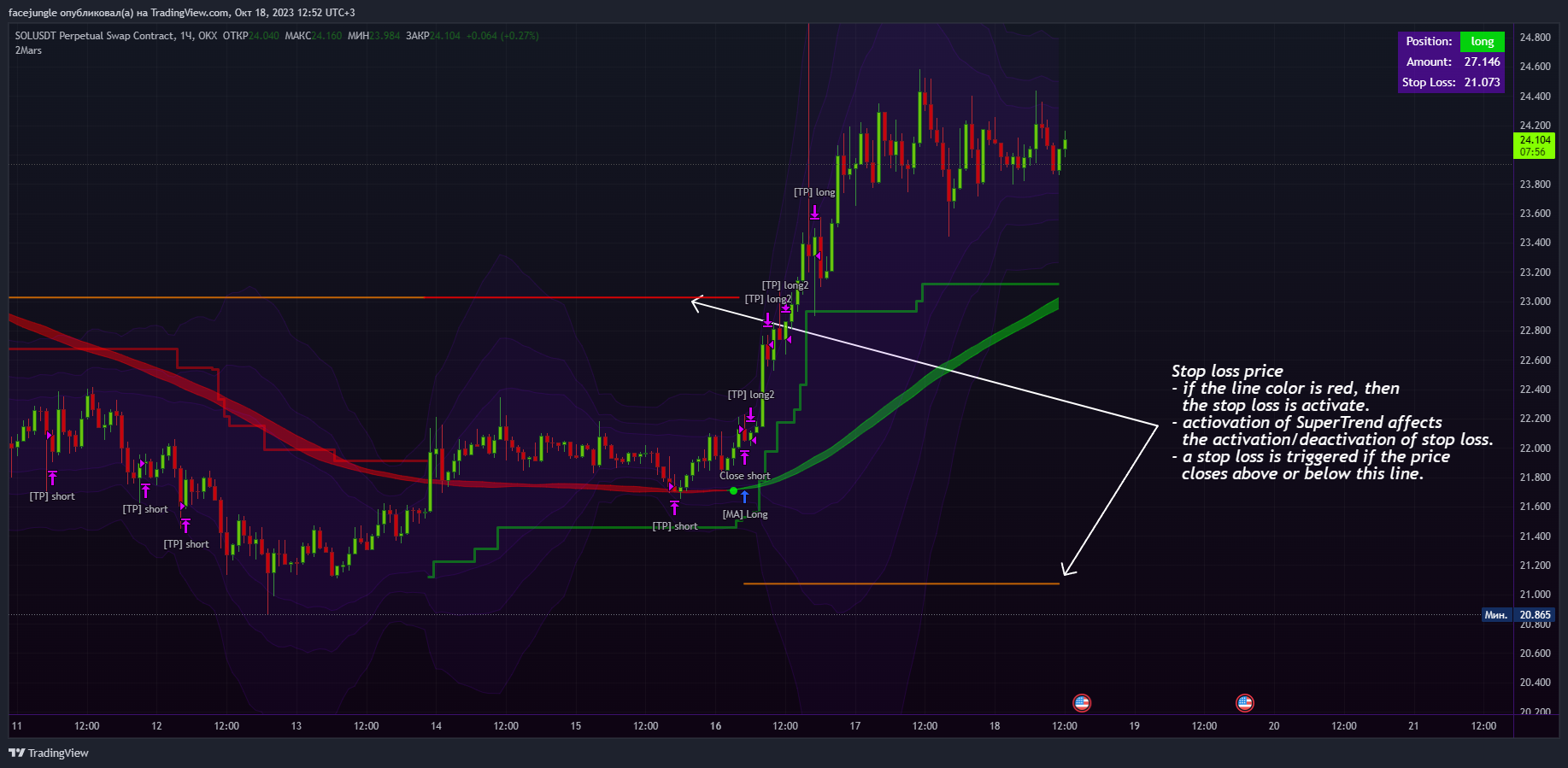The height and width of the screenshot is (768, 1568).
Task: Click date label 21 on time axis
Action: [x=1413, y=726]
